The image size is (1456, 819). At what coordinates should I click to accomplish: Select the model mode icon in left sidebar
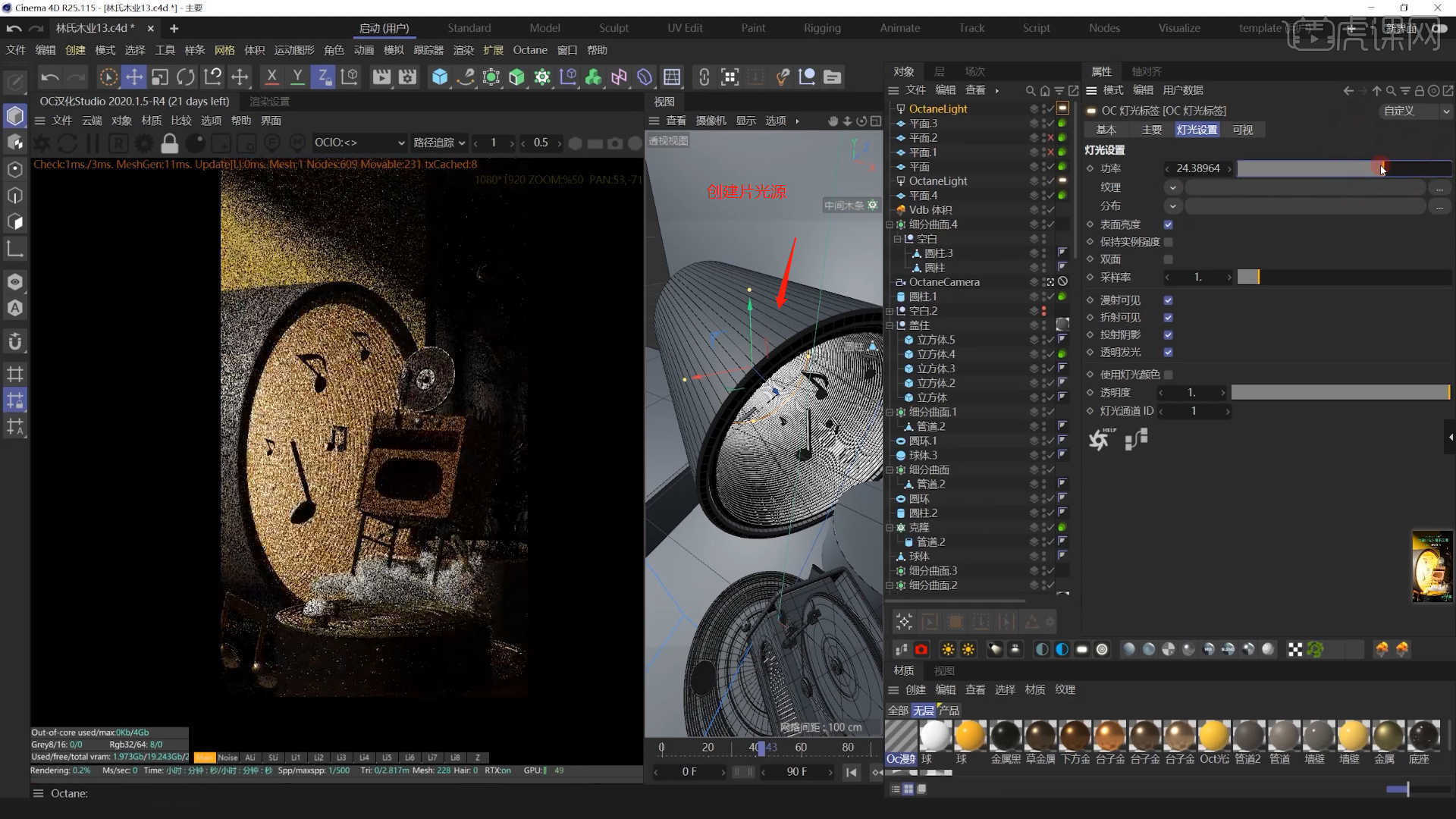[x=15, y=116]
